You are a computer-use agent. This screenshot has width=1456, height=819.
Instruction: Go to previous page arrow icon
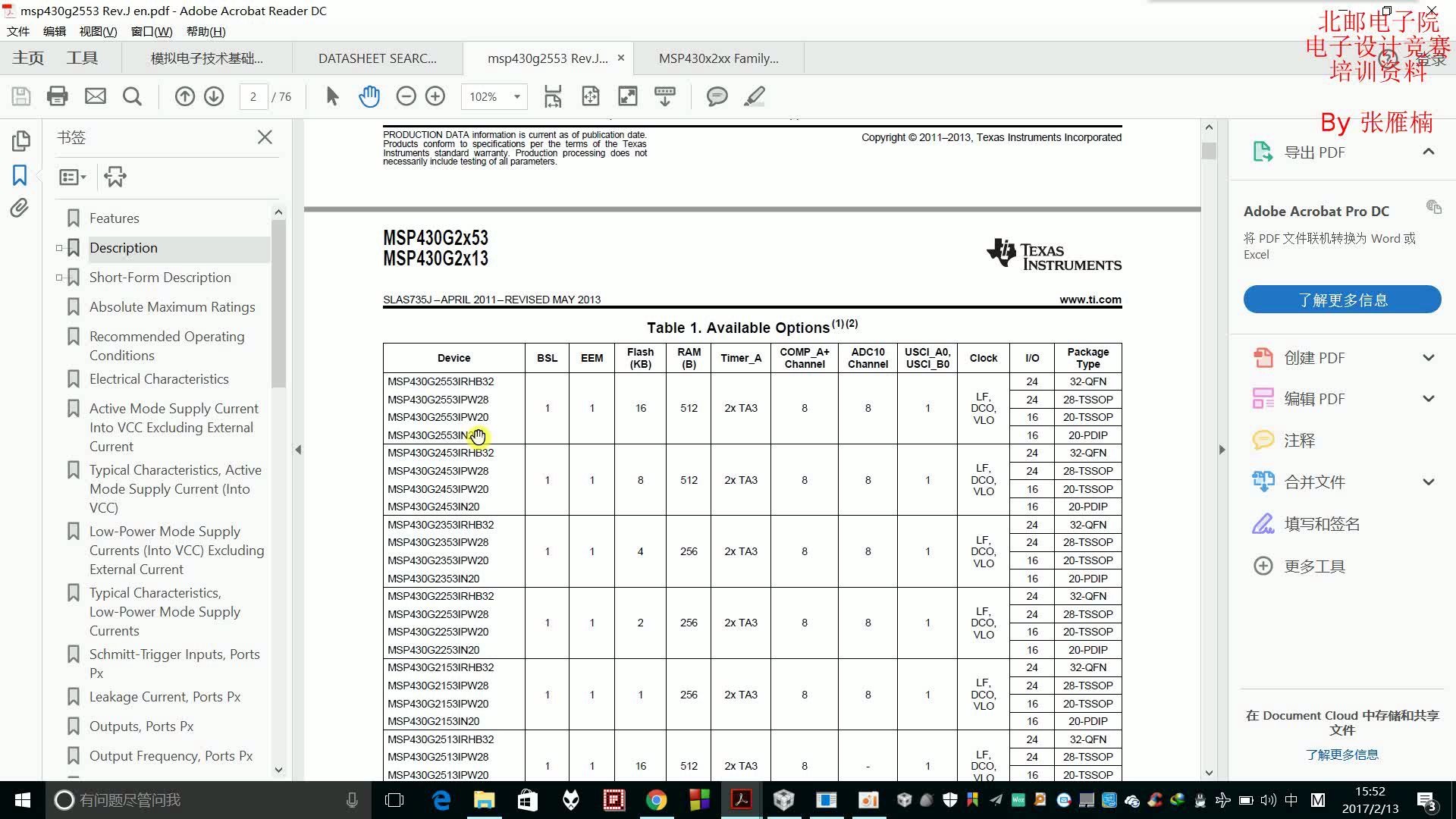(185, 96)
